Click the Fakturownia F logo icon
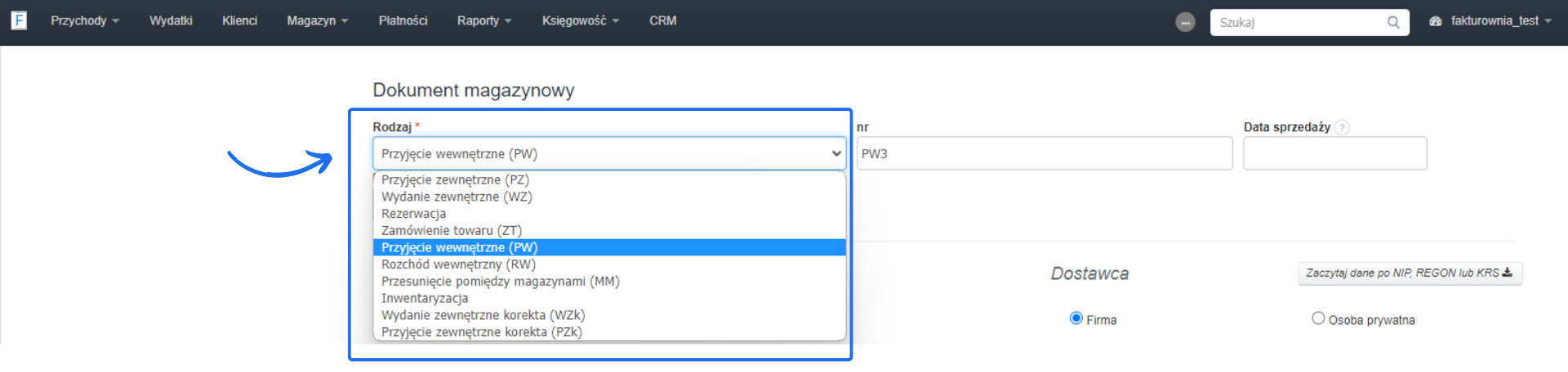 [19, 20]
